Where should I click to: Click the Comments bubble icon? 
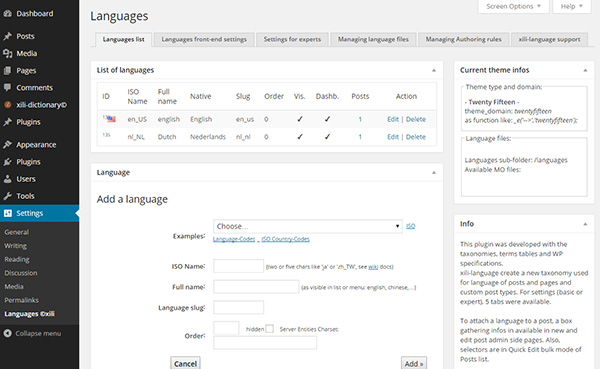(7, 88)
